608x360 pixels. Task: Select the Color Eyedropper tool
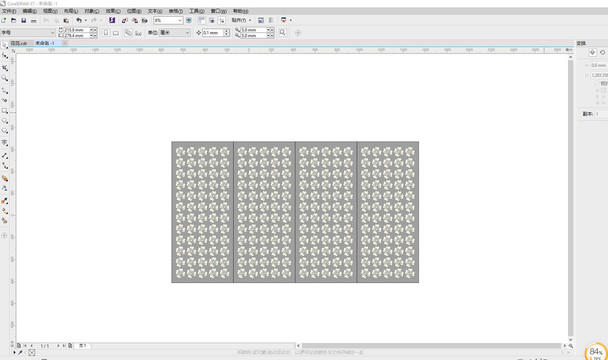pyautogui.click(x=5, y=201)
